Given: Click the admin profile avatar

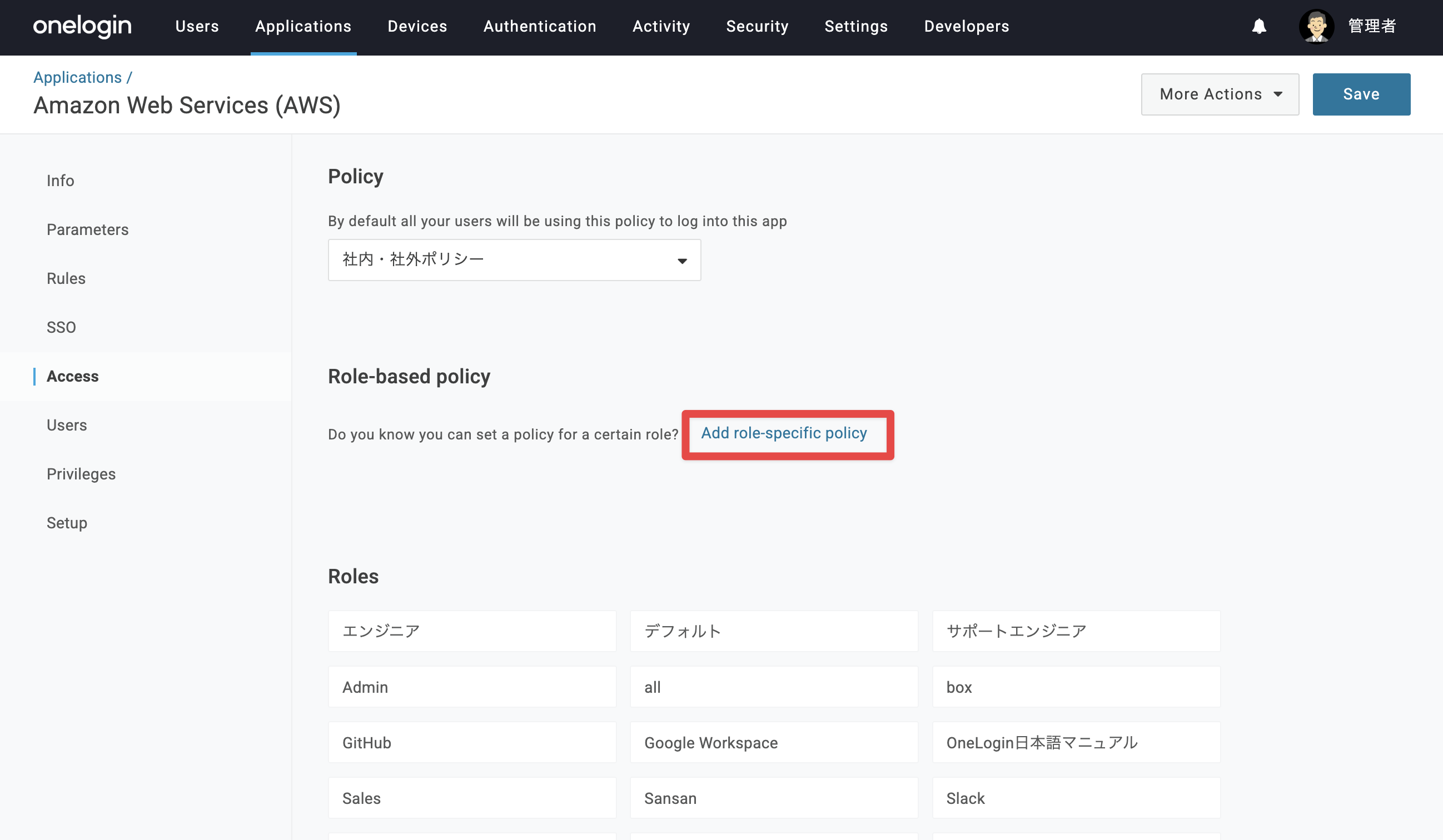Looking at the screenshot, I should (x=1316, y=26).
